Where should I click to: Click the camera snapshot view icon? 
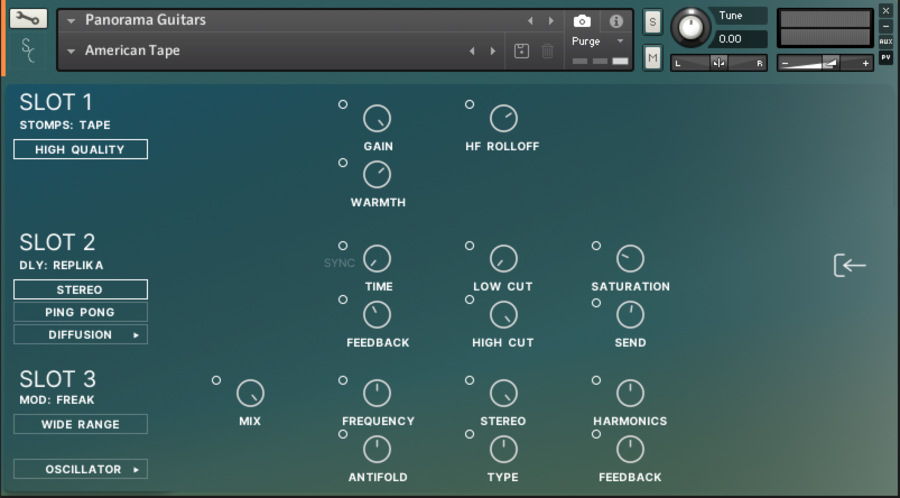pos(581,21)
